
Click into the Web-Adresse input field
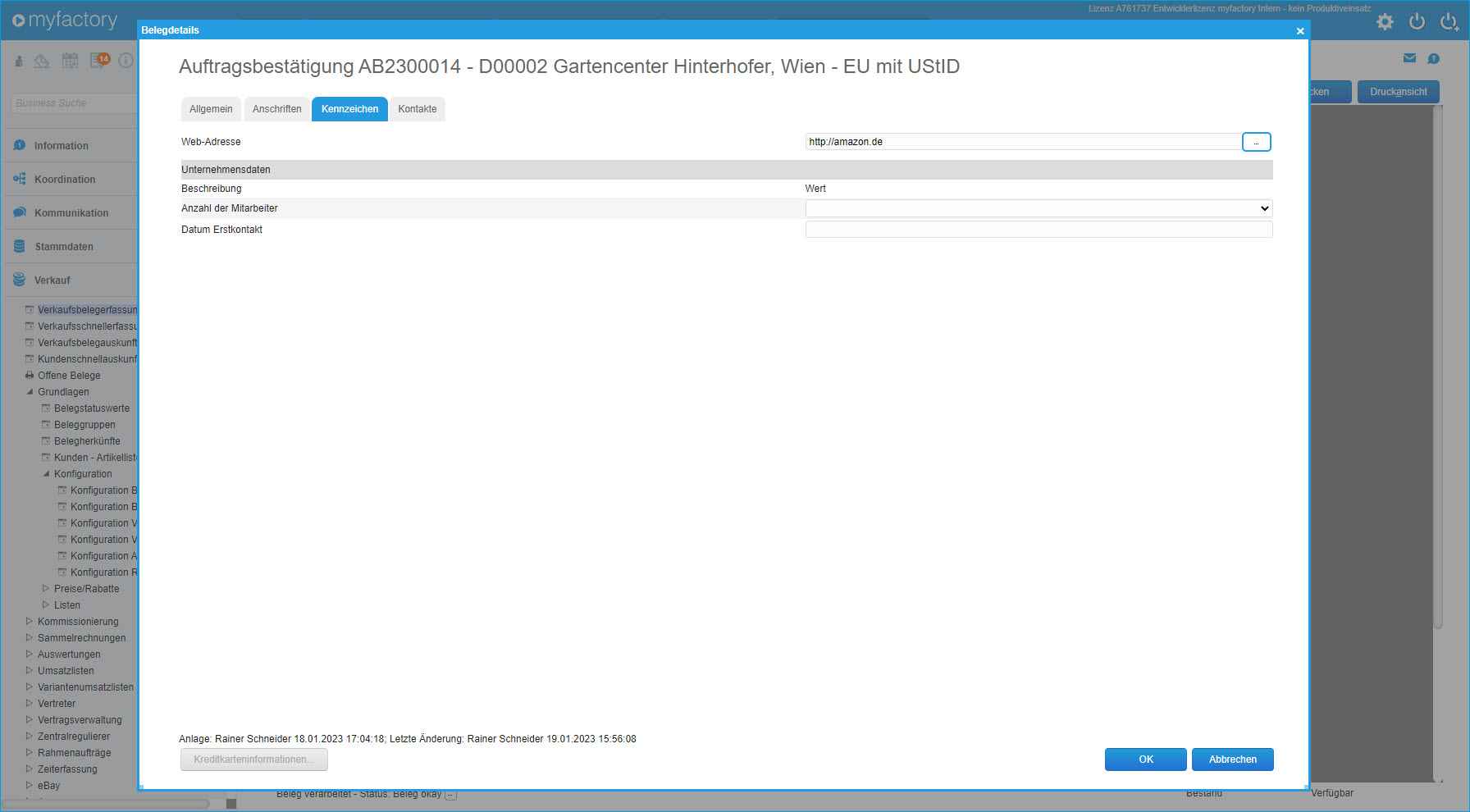click(x=1023, y=142)
